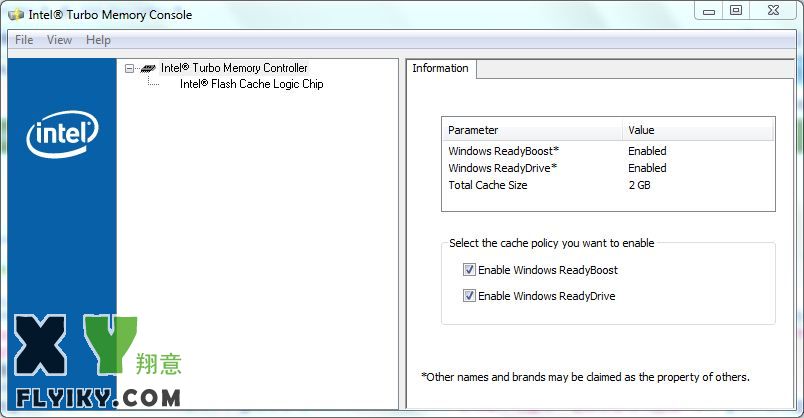The image size is (804, 418).
Task: Click the Enabled value for Windows ReadyDrive
Action: [x=647, y=168]
